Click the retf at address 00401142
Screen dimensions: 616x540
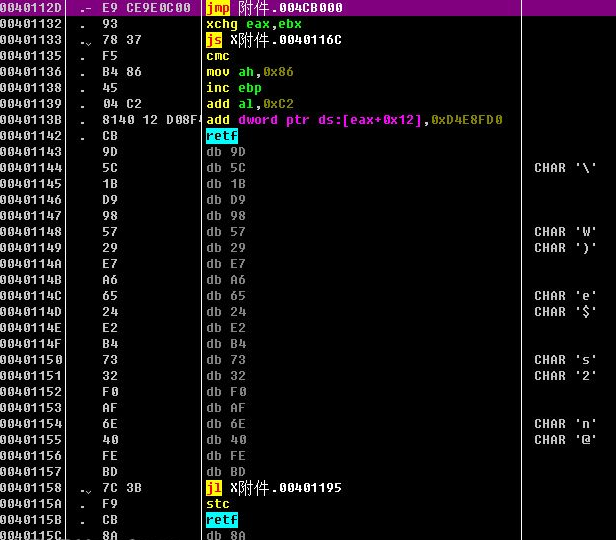(222, 136)
